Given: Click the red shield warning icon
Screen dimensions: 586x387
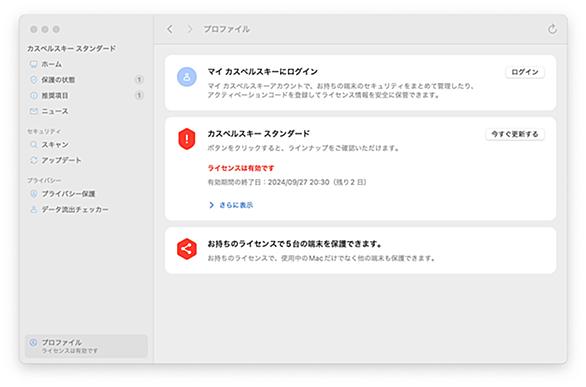Looking at the screenshot, I should 186,139.
